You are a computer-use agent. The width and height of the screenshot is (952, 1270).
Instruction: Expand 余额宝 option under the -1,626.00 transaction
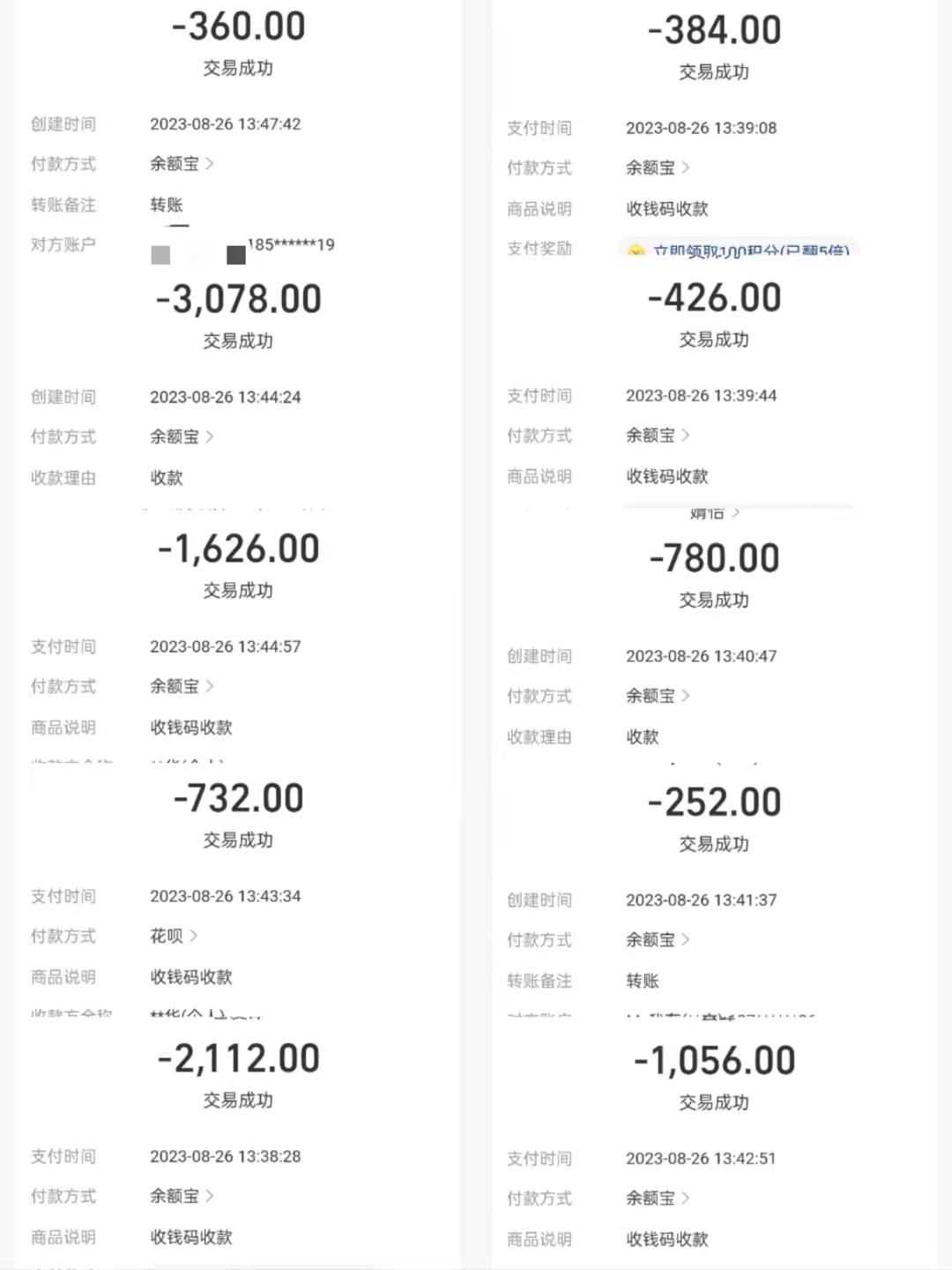182,686
